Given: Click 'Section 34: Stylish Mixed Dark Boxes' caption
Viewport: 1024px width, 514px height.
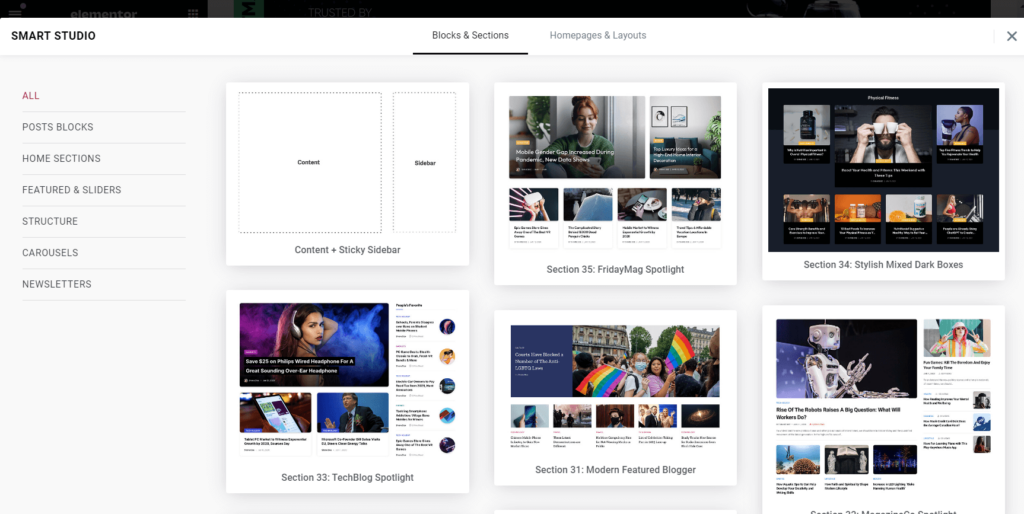Looking at the screenshot, I should pos(884,265).
